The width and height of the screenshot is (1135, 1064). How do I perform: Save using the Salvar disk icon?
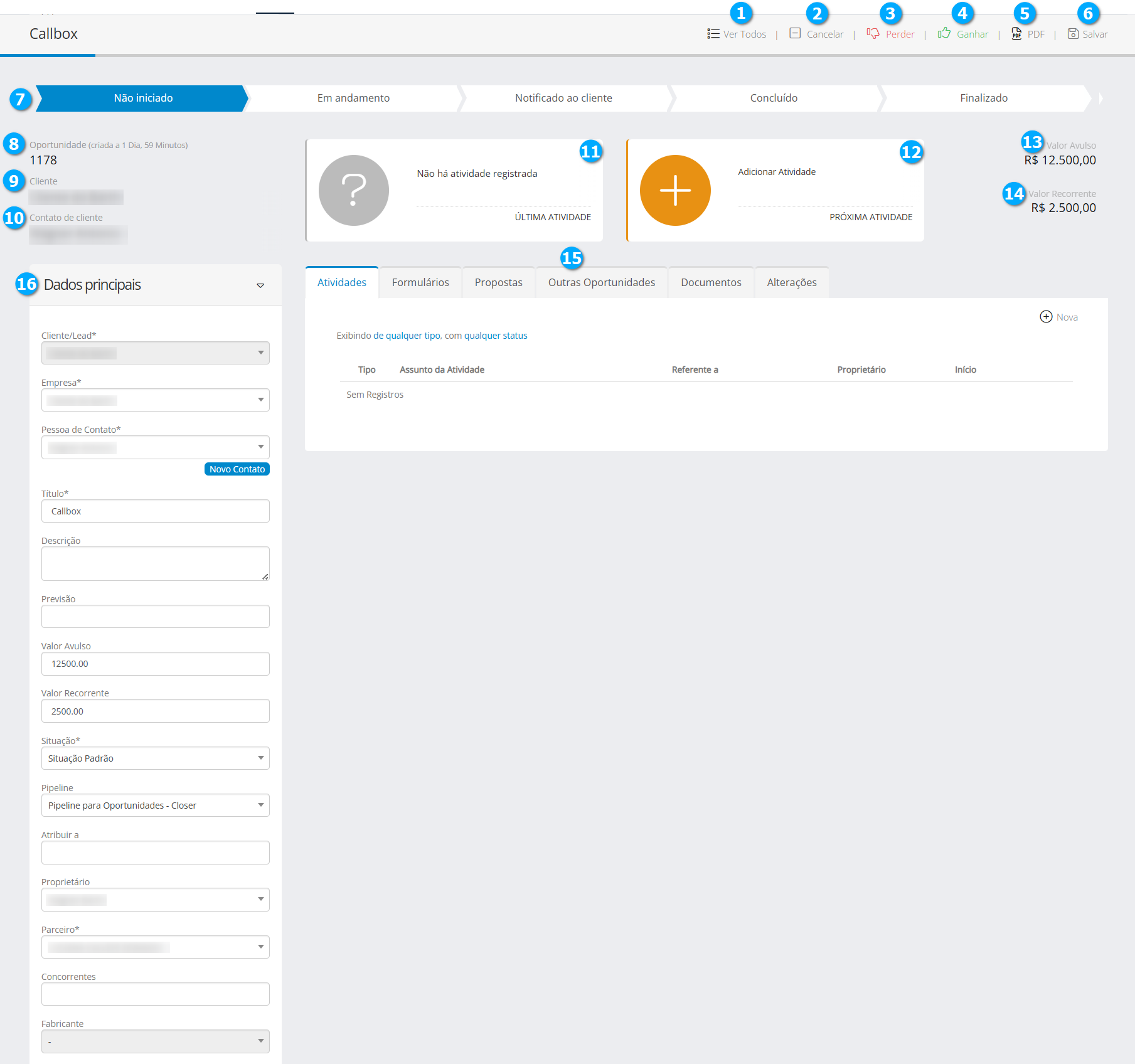coord(1073,34)
